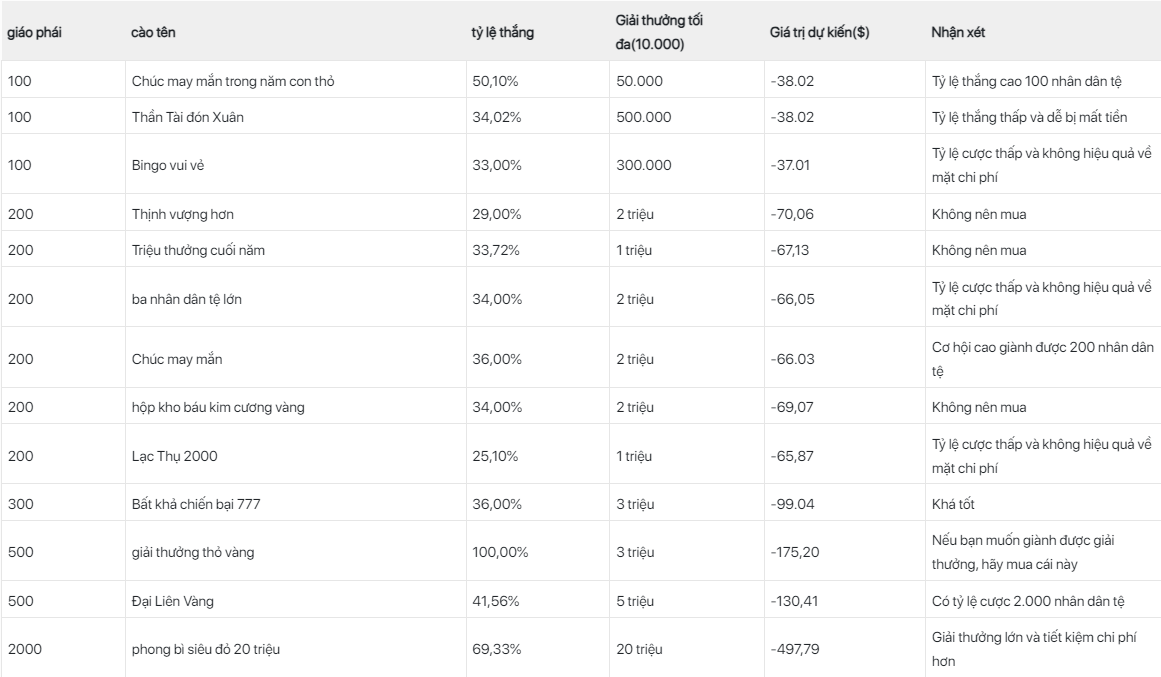The height and width of the screenshot is (677, 1161).
Task: Select the "Nhận xét" column header
Action: pyautogui.click(x=959, y=33)
